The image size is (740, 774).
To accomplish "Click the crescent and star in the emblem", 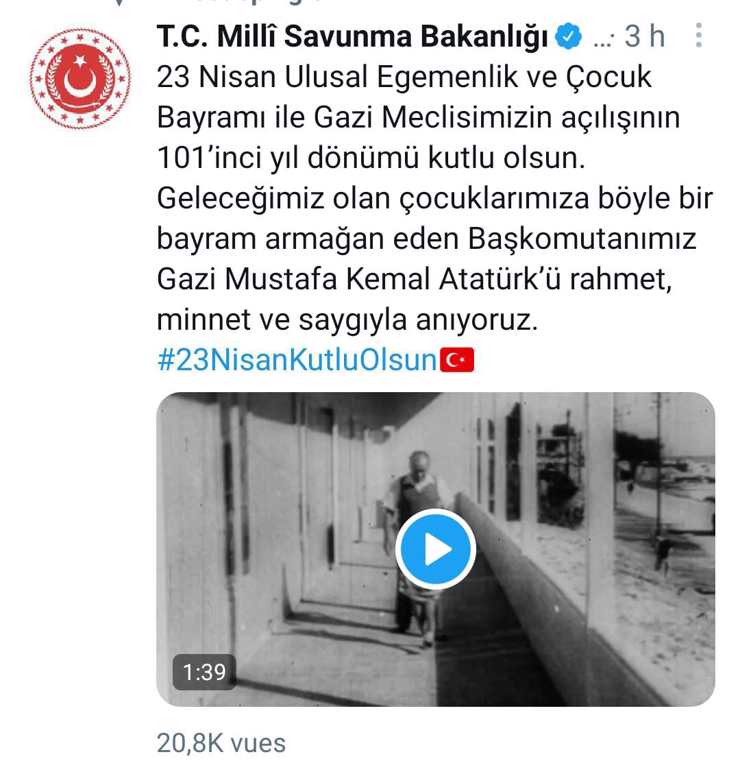I will [x=80, y=77].
